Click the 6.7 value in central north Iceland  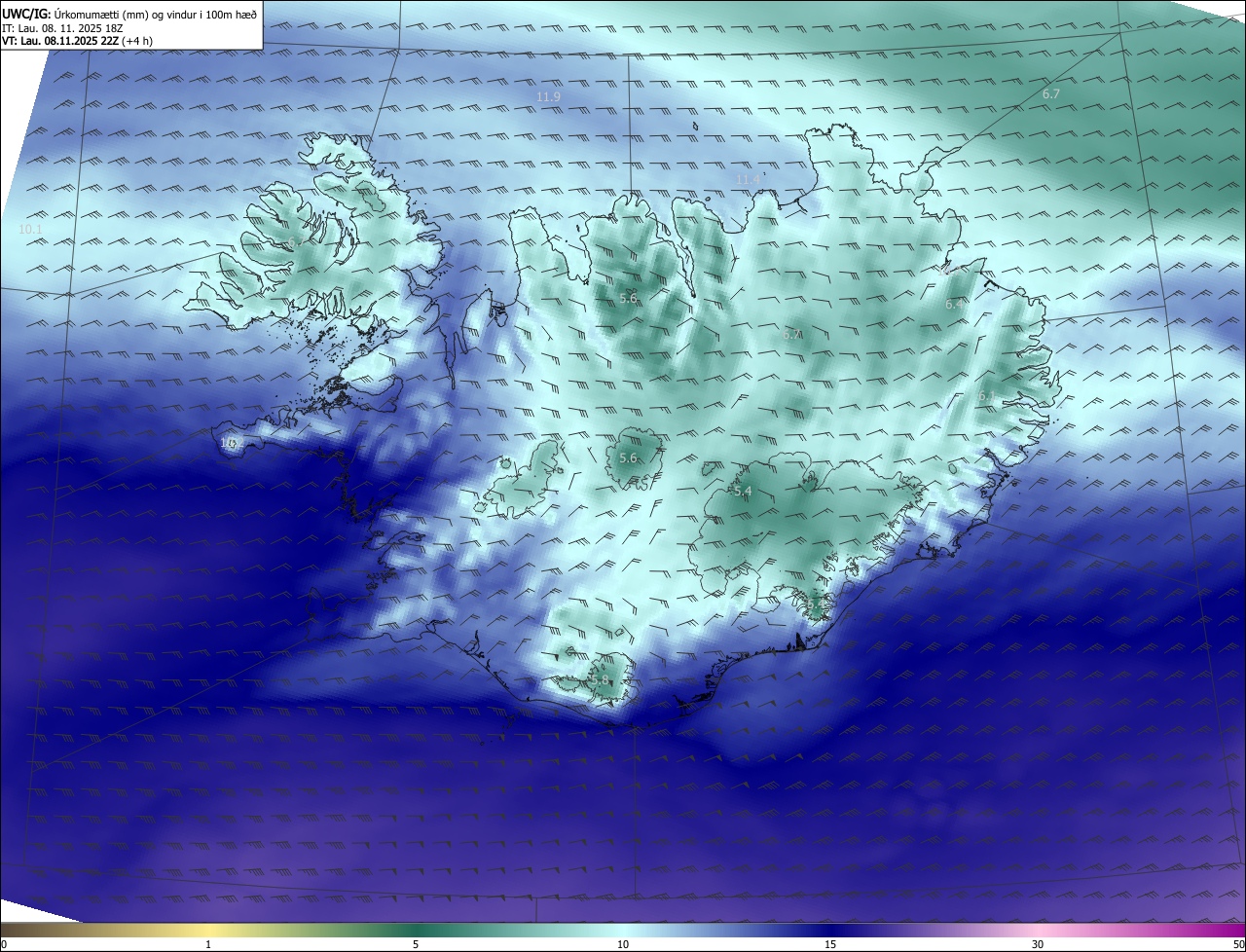(x=791, y=334)
